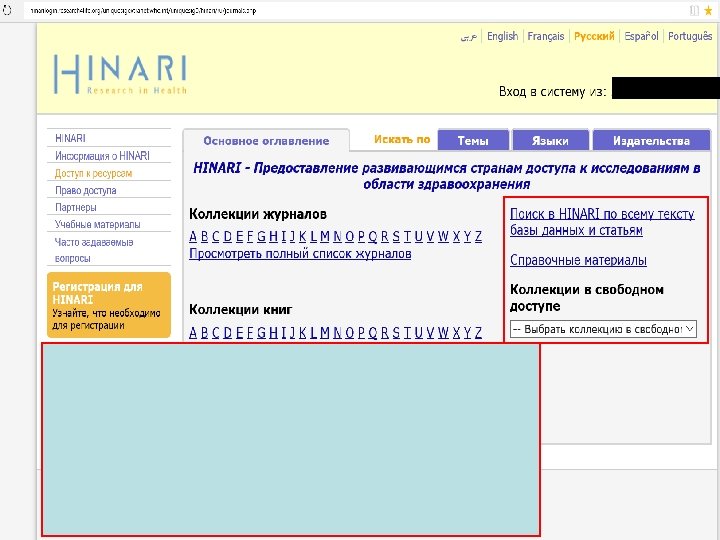720x540 pixels.
Task: Click letter Z under Коллекции журналов
Action: coord(478,236)
